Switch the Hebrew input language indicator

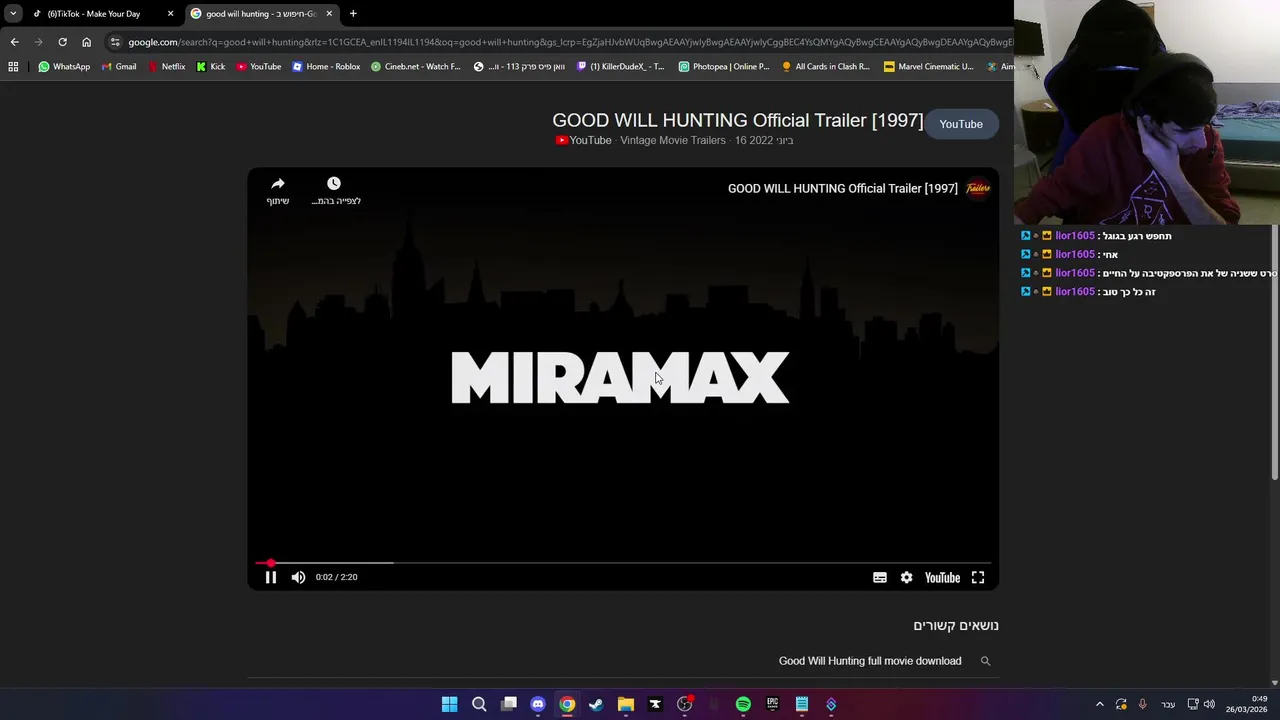pyautogui.click(x=1168, y=704)
